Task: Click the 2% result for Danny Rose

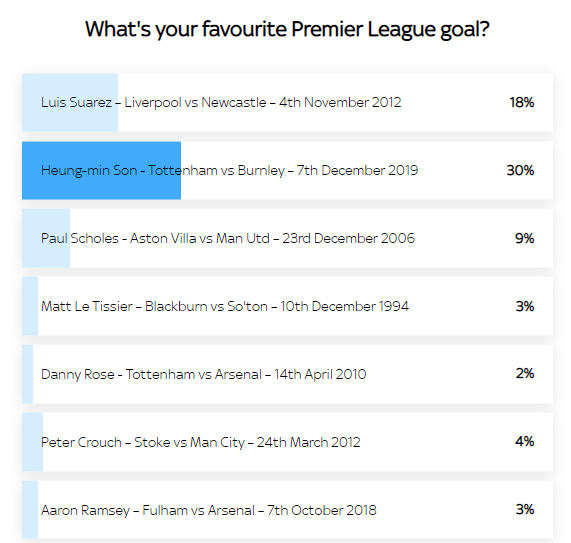Action: (525, 373)
